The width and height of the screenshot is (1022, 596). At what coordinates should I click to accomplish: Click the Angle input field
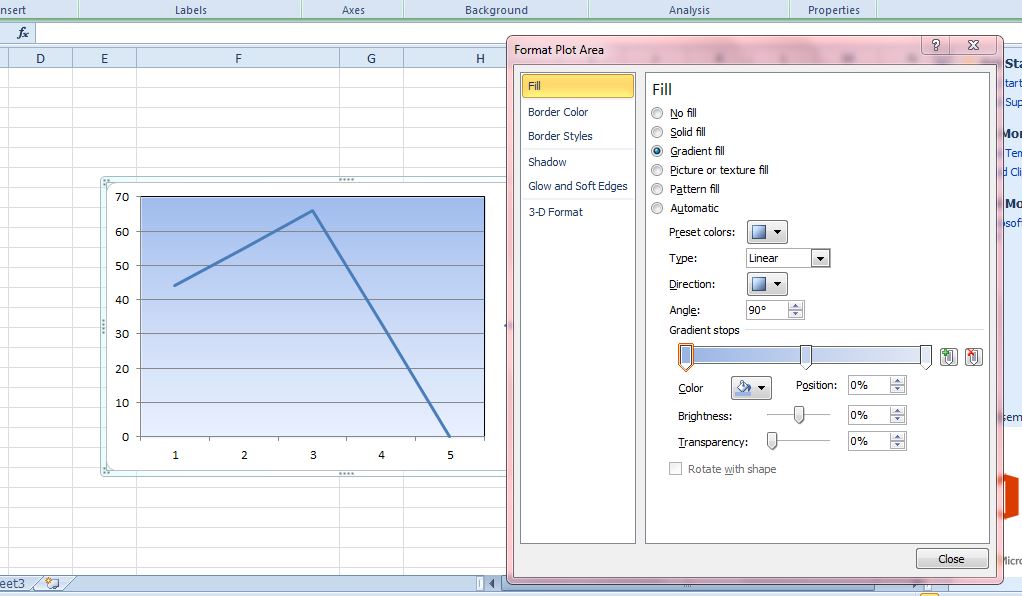click(x=766, y=310)
